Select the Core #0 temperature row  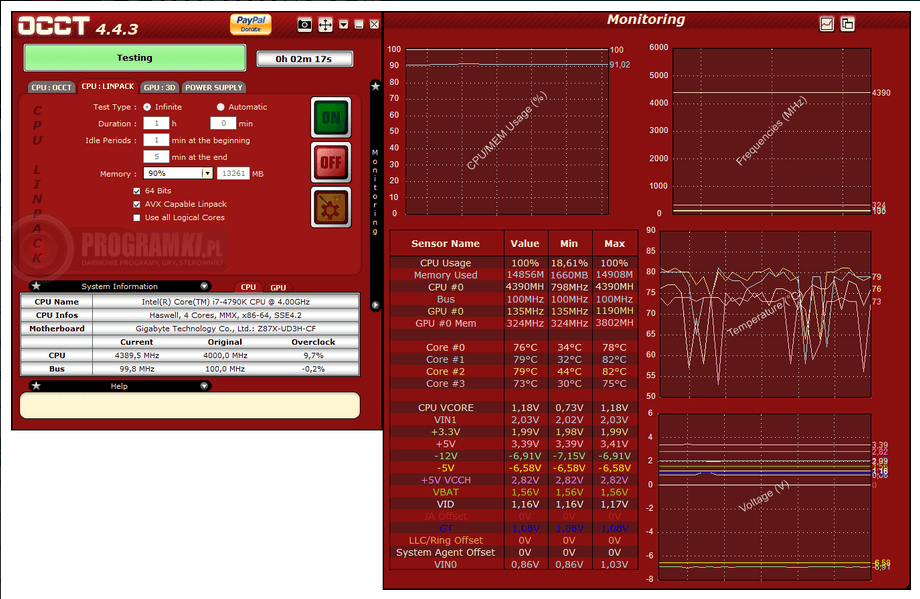pyautogui.click(x=513, y=347)
